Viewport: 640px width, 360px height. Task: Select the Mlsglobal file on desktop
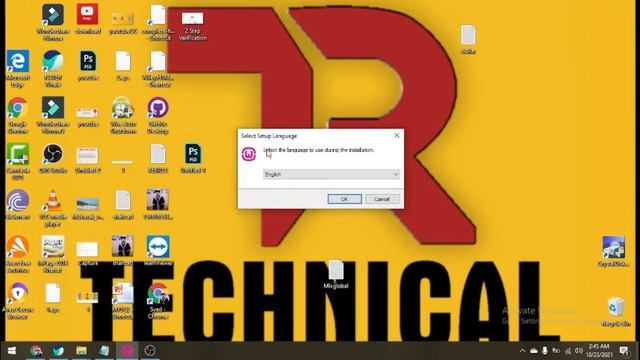point(336,270)
